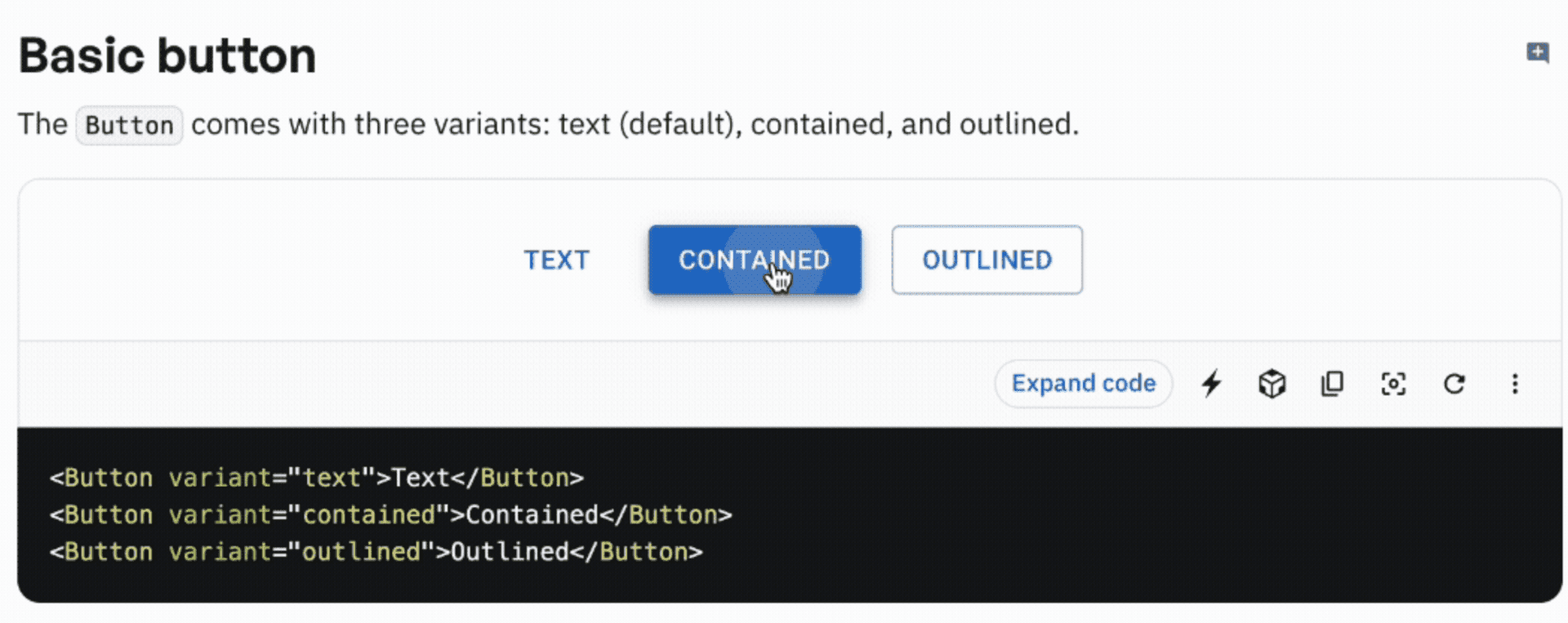Screen dimensions: 1568x623
Task: Expand the full code sample
Action: point(1083,383)
